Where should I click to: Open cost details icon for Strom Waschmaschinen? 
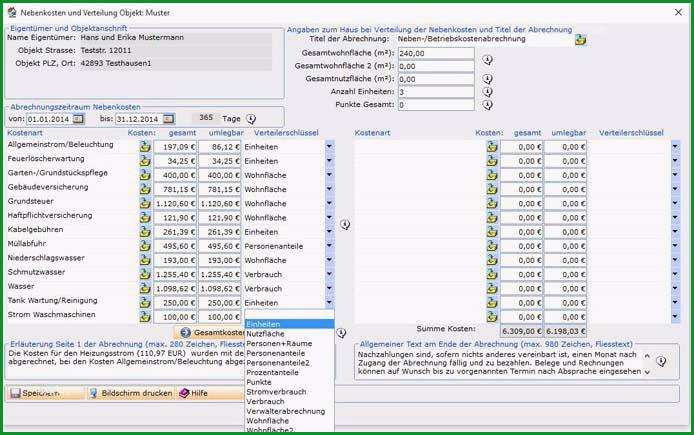coord(145,317)
